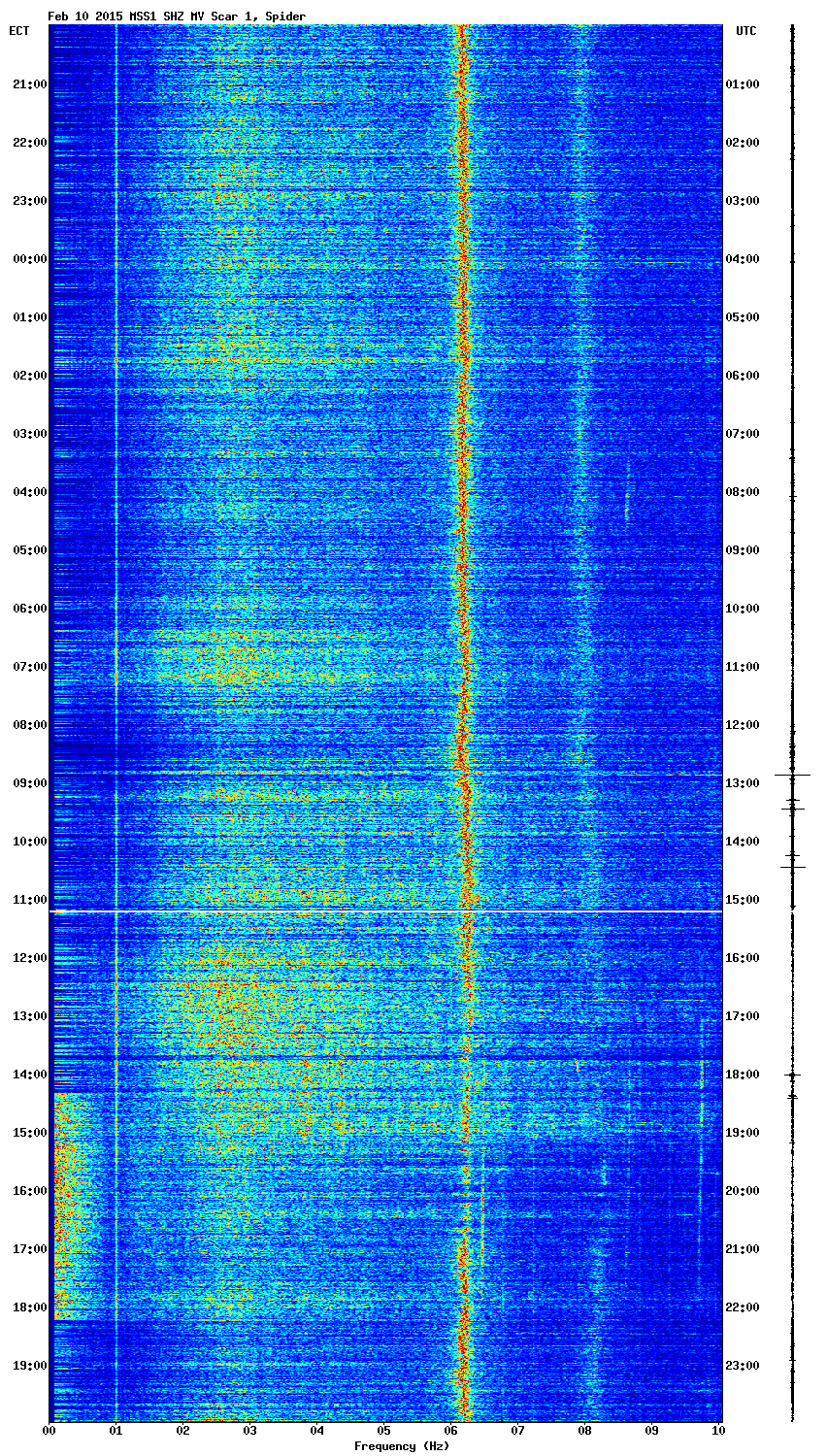The width and height of the screenshot is (827, 1456).
Task: Click the ECT '09:00' time label
Action: [x=29, y=783]
